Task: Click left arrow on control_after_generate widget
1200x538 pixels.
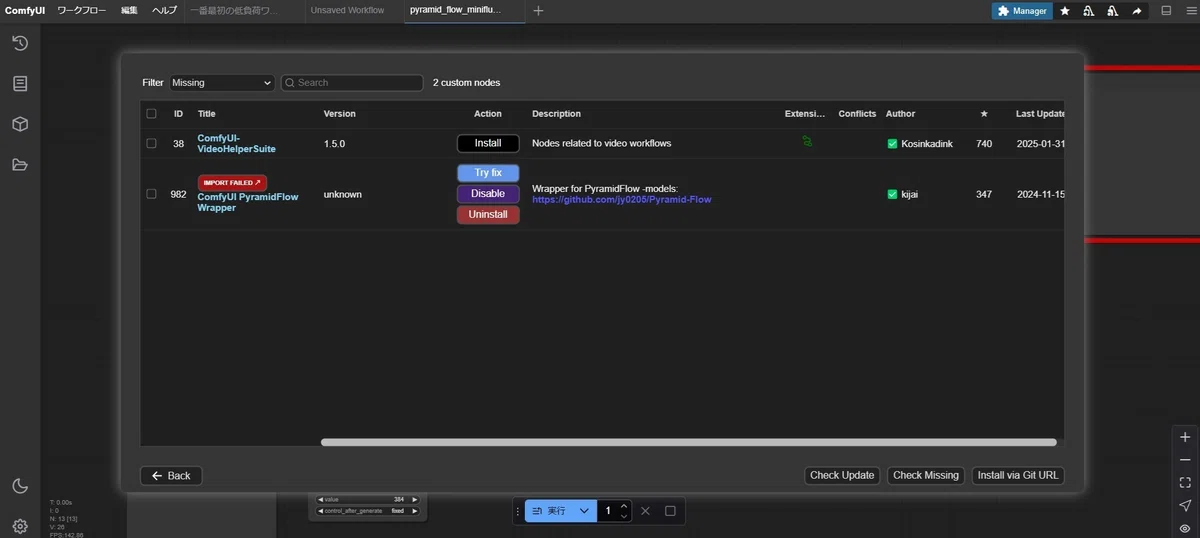Action: (x=320, y=511)
